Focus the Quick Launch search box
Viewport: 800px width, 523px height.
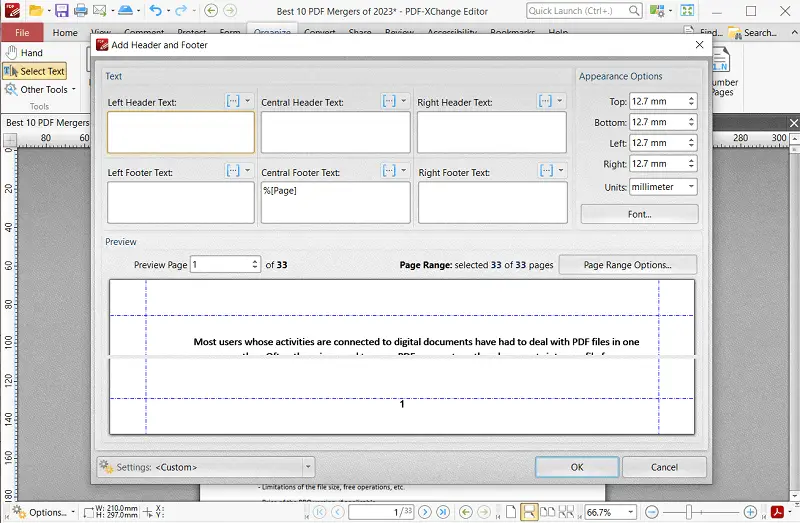[584, 11]
